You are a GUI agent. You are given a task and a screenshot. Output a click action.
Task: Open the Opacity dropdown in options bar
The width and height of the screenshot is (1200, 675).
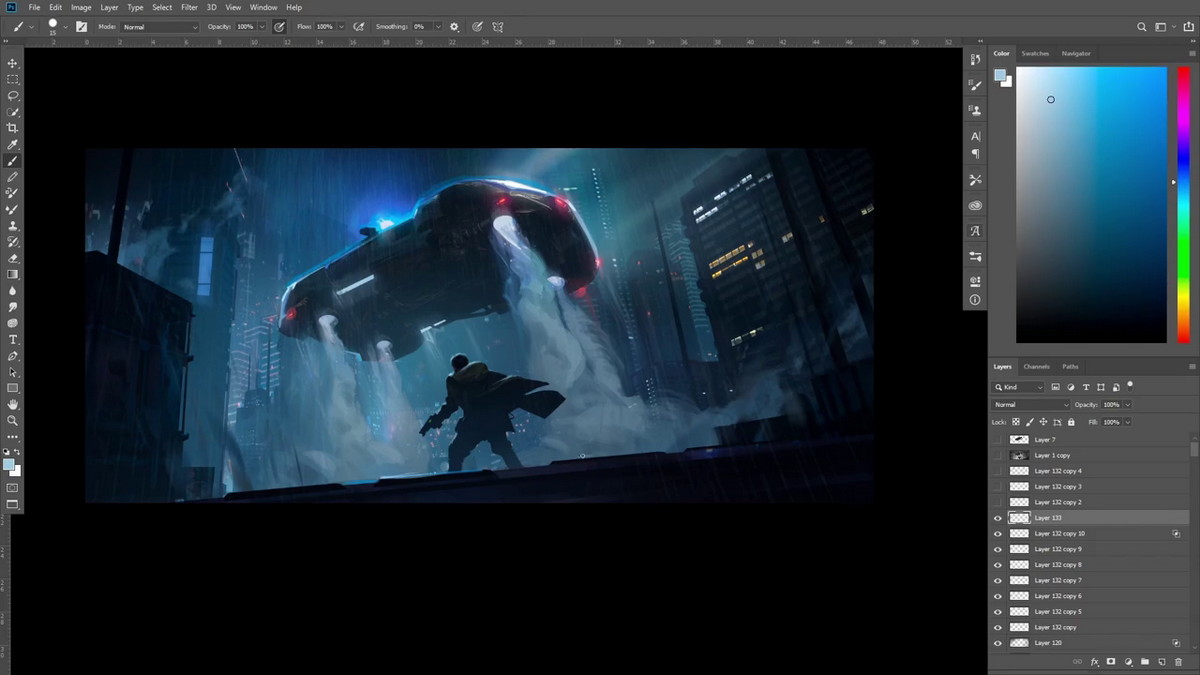261,27
